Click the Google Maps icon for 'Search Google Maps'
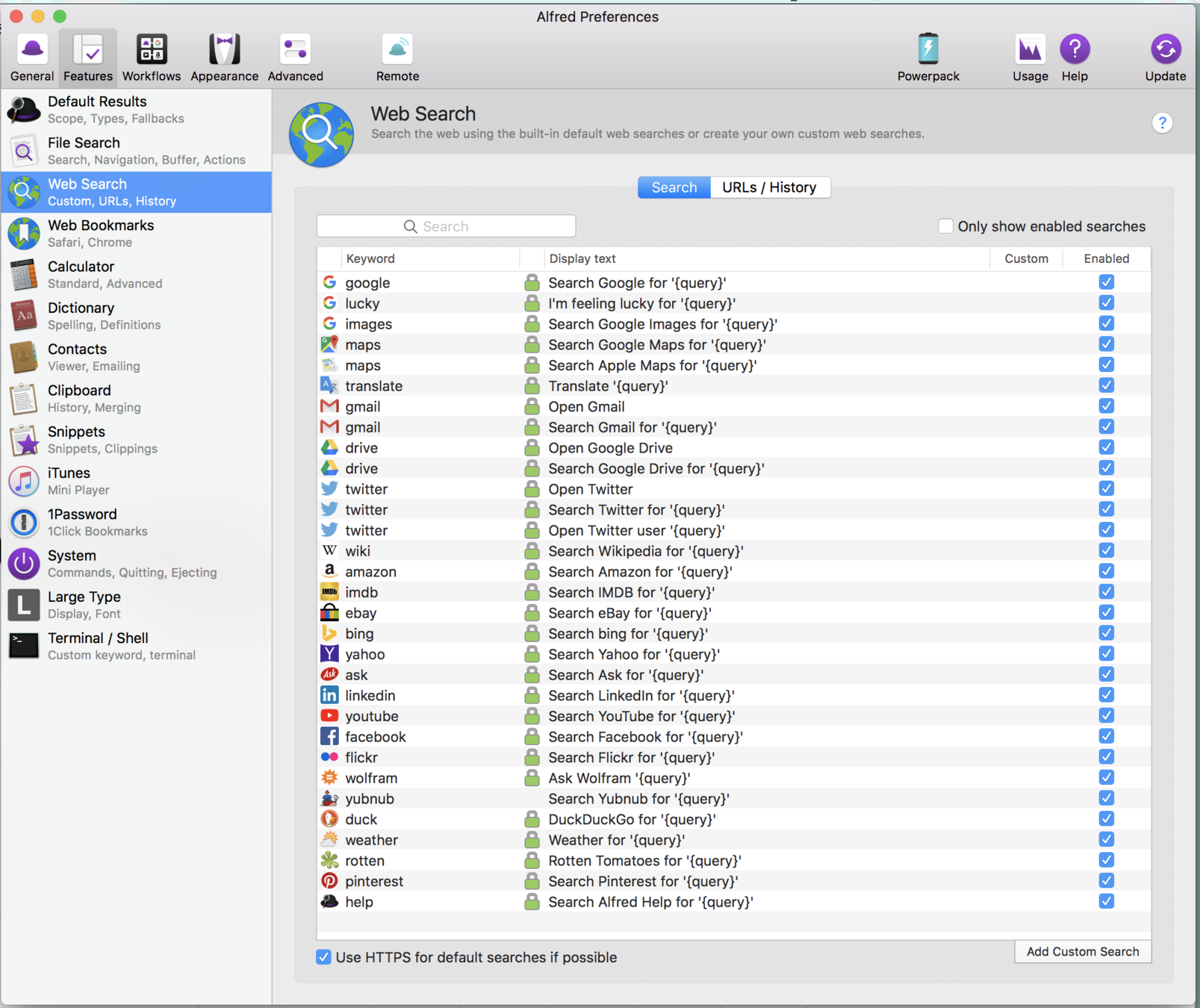The image size is (1200, 1008). tap(329, 344)
